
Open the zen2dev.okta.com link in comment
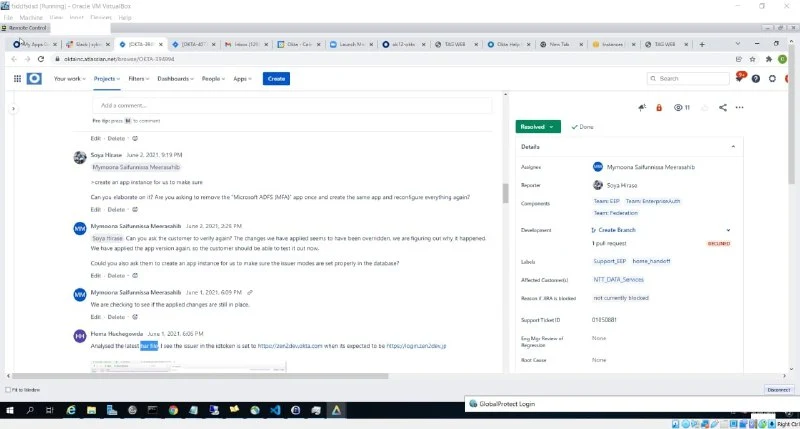click(x=290, y=346)
